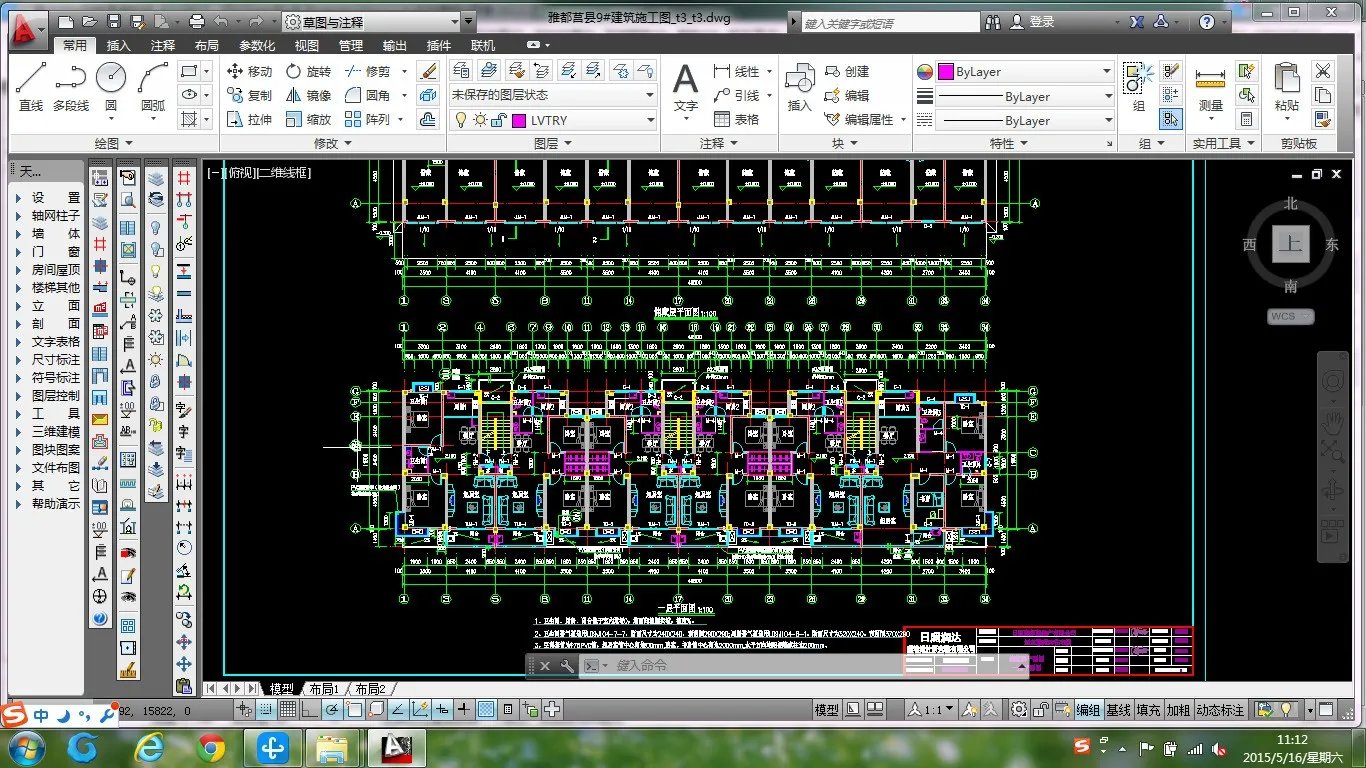
Task: Click the 插入 block insert icon
Action: pos(799,86)
